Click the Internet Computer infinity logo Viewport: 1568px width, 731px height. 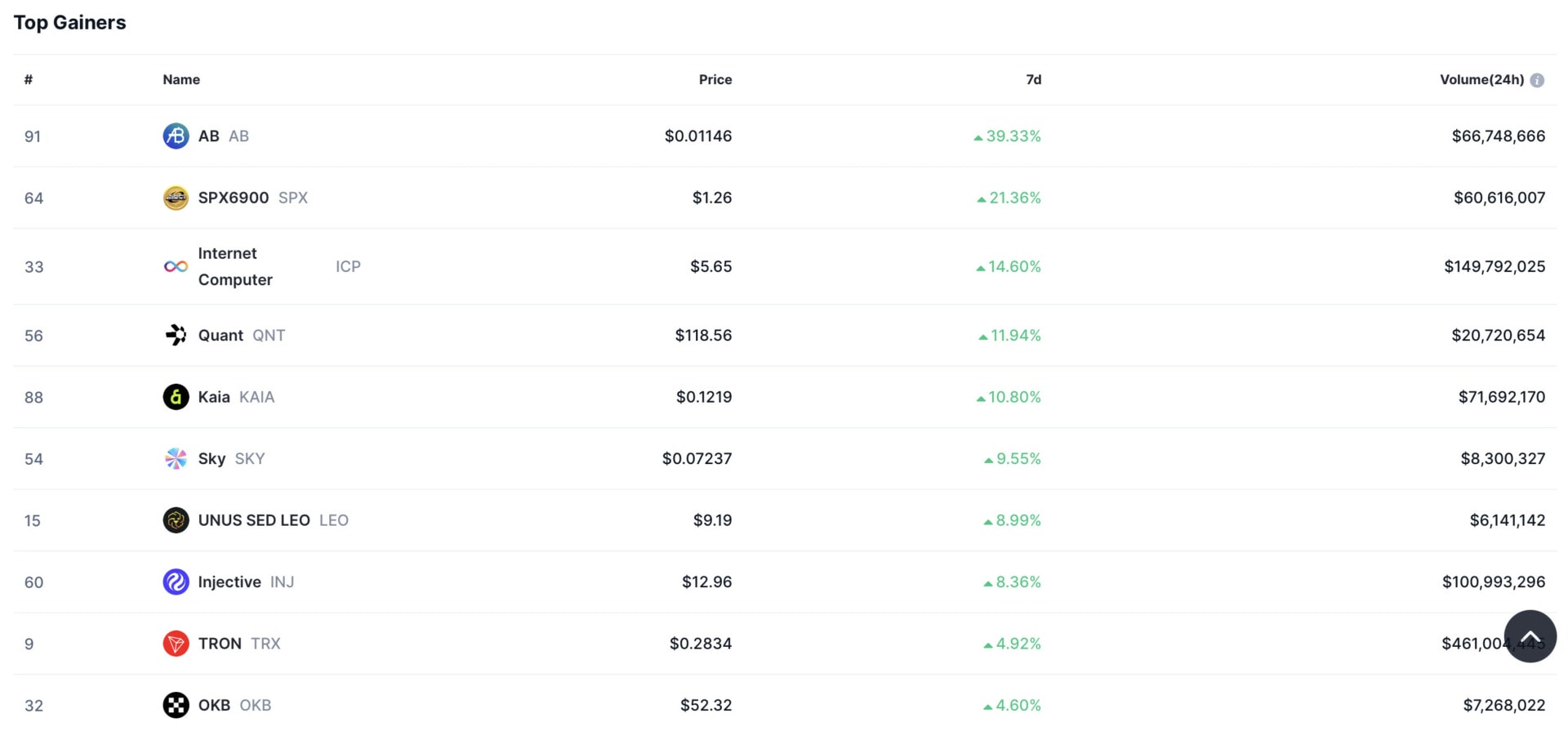pos(176,266)
